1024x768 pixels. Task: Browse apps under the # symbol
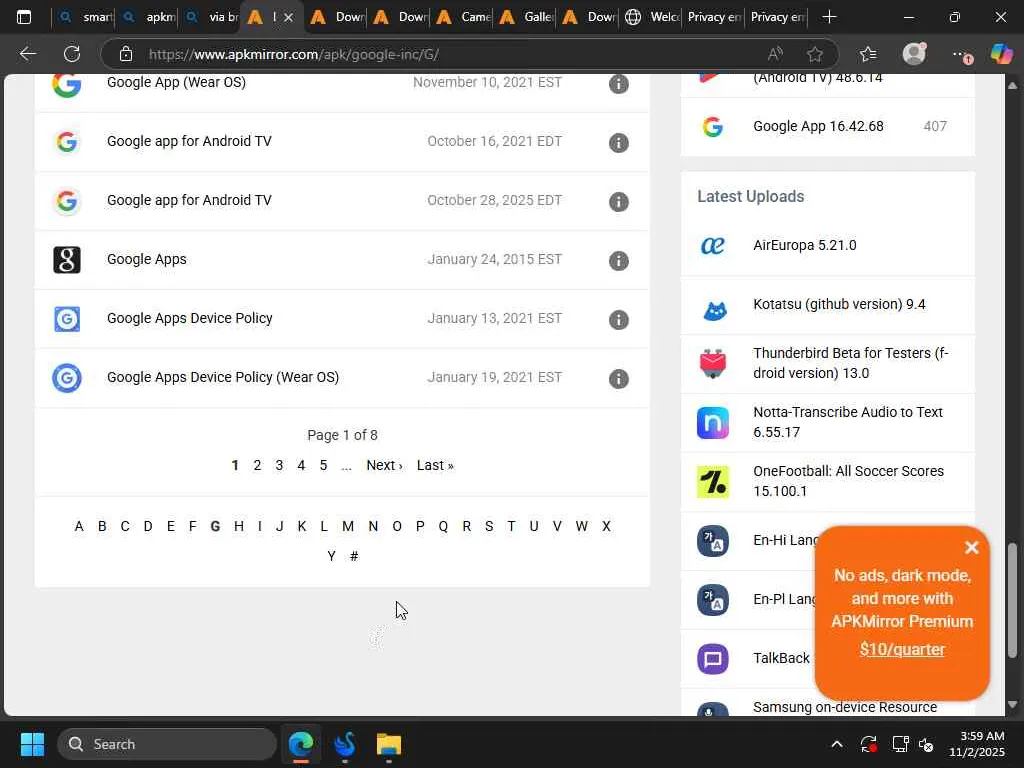(354, 556)
